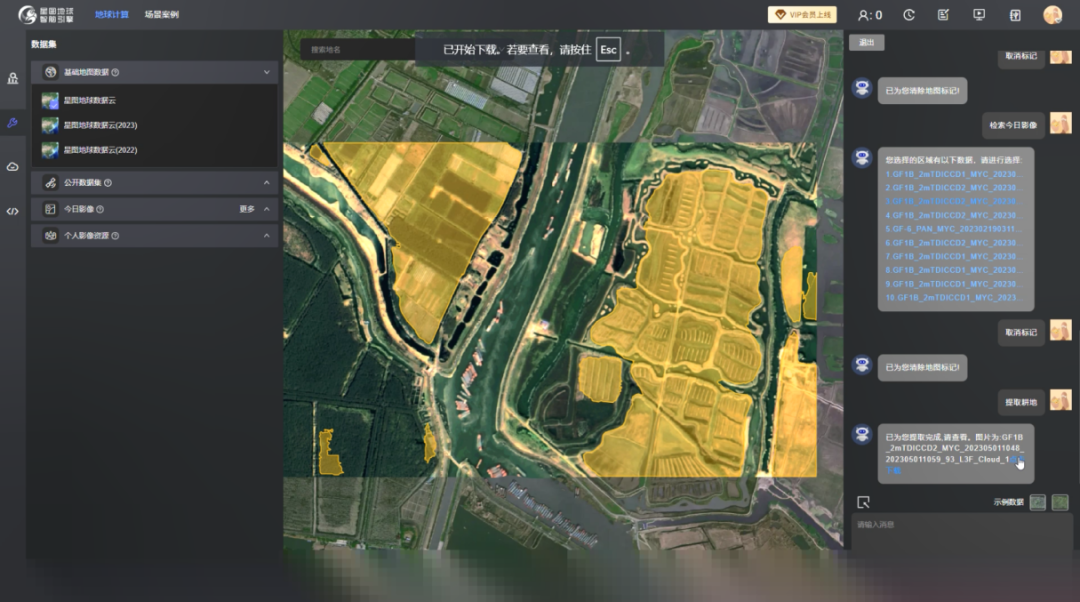Expand the 公开数据集 section
This screenshot has width=1080, height=602.
(266, 183)
